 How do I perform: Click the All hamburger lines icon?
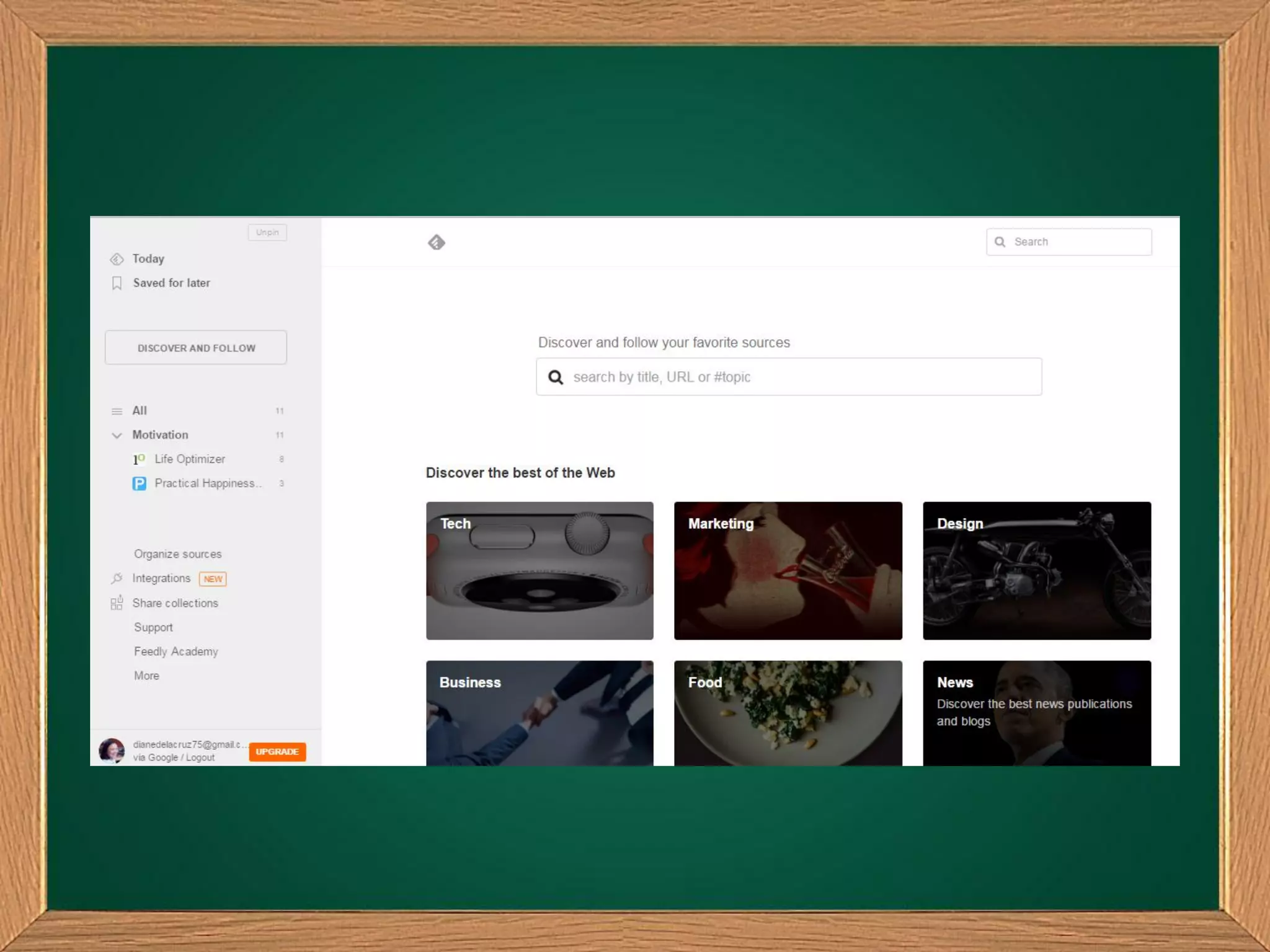tap(117, 411)
